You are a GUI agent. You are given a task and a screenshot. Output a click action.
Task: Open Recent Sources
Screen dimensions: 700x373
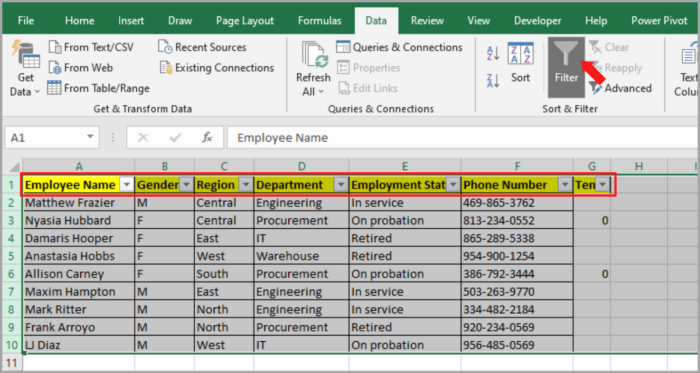tap(202, 47)
